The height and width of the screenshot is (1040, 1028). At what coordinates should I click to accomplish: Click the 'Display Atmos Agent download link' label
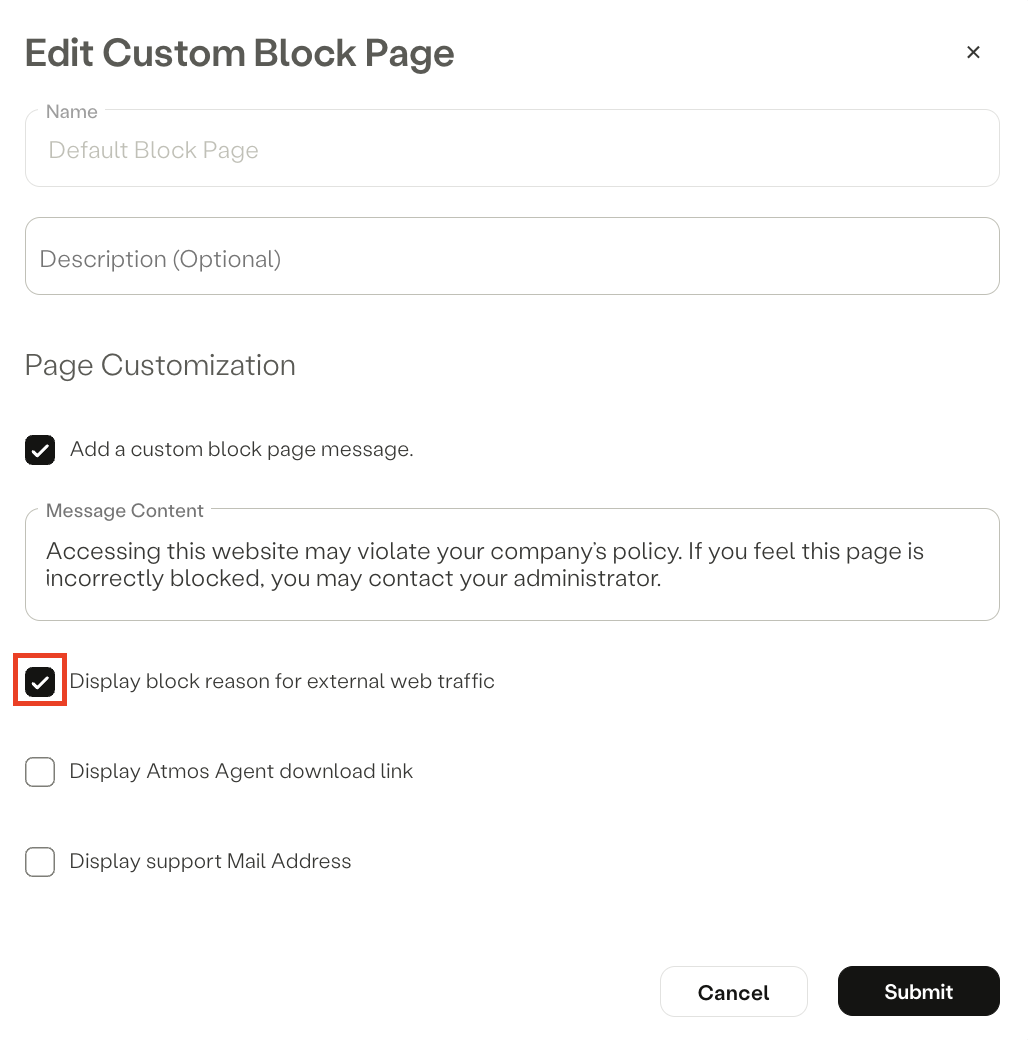241,771
